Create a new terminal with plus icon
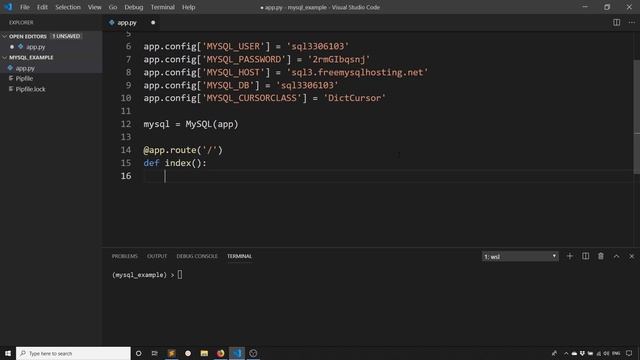The height and width of the screenshot is (360, 640). tap(570, 256)
